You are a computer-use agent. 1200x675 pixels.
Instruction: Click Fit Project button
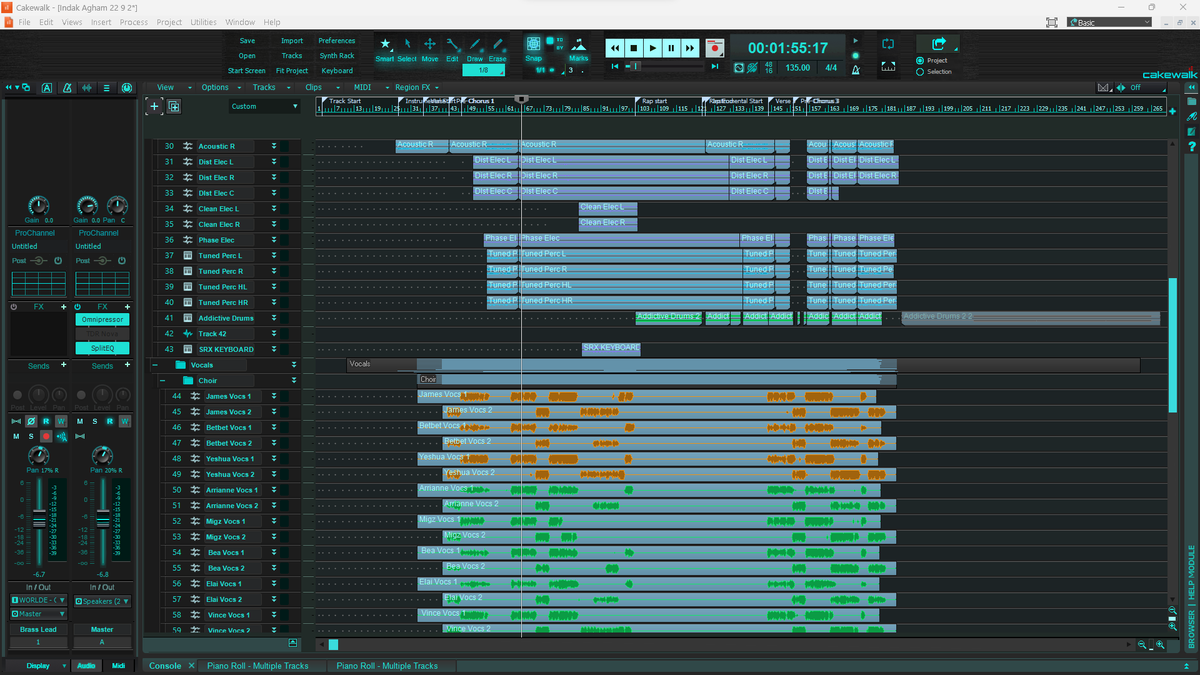coord(292,71)
